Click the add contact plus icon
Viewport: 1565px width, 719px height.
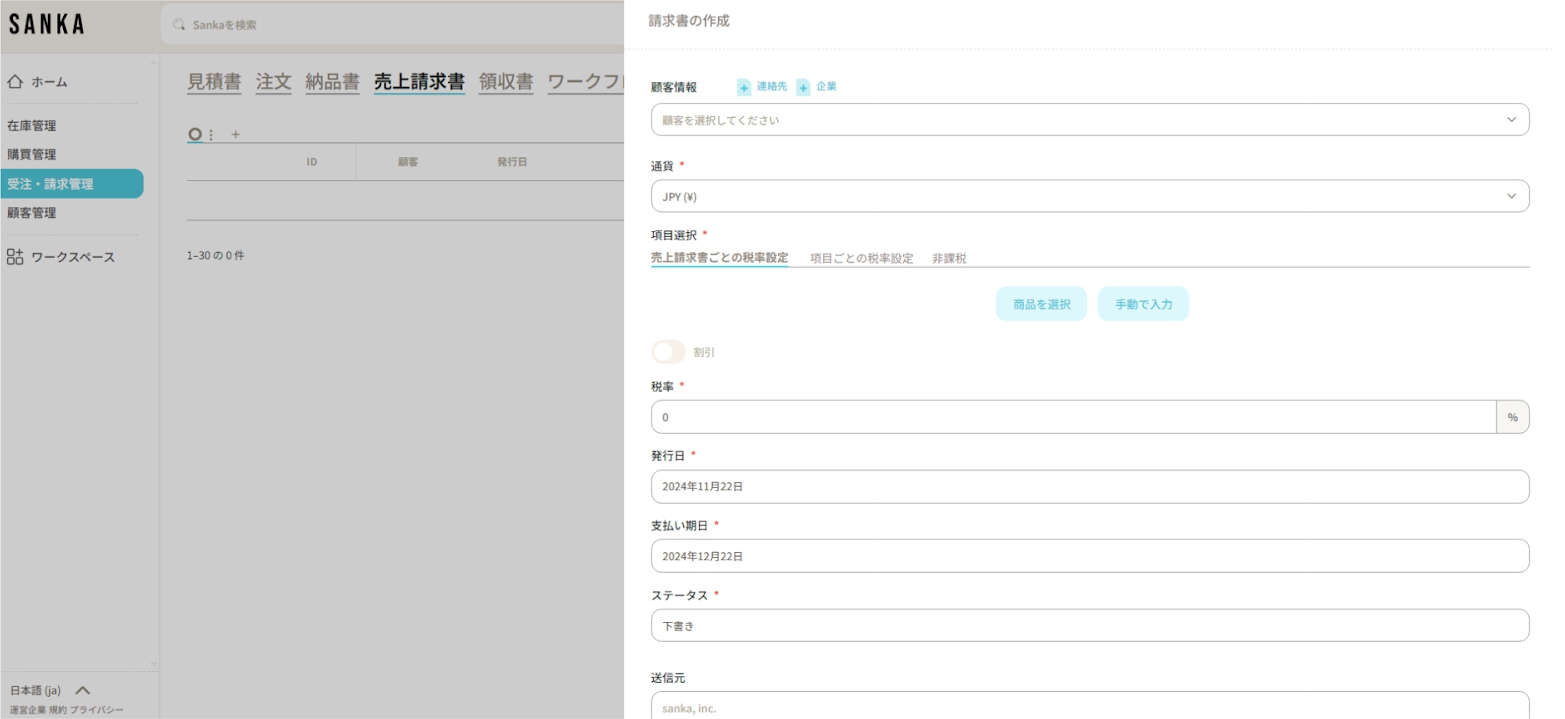(744, 88)
